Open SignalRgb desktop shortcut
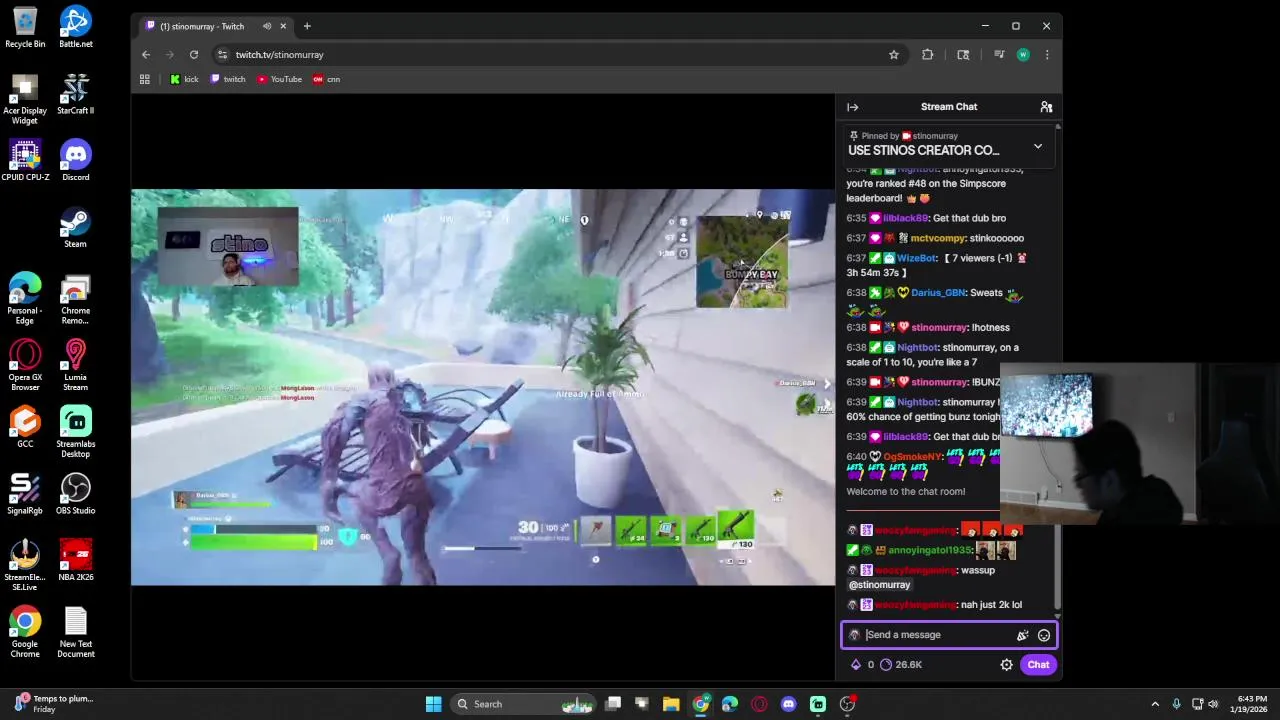Viewport: 1280px width, 720px height. coord(25,494)
